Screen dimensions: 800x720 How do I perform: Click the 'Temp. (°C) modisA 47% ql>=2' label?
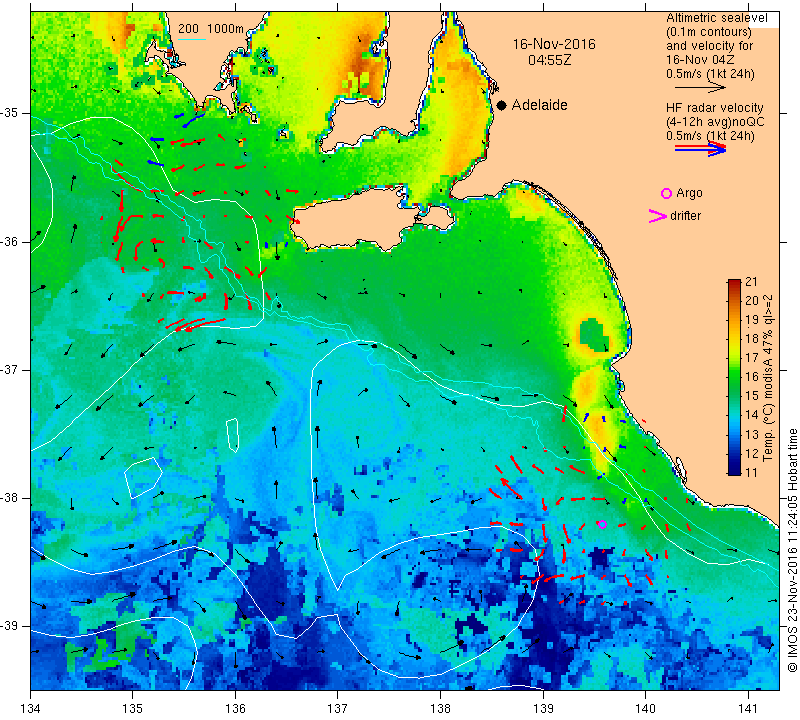pyautogui.click(x=768, y=378)
